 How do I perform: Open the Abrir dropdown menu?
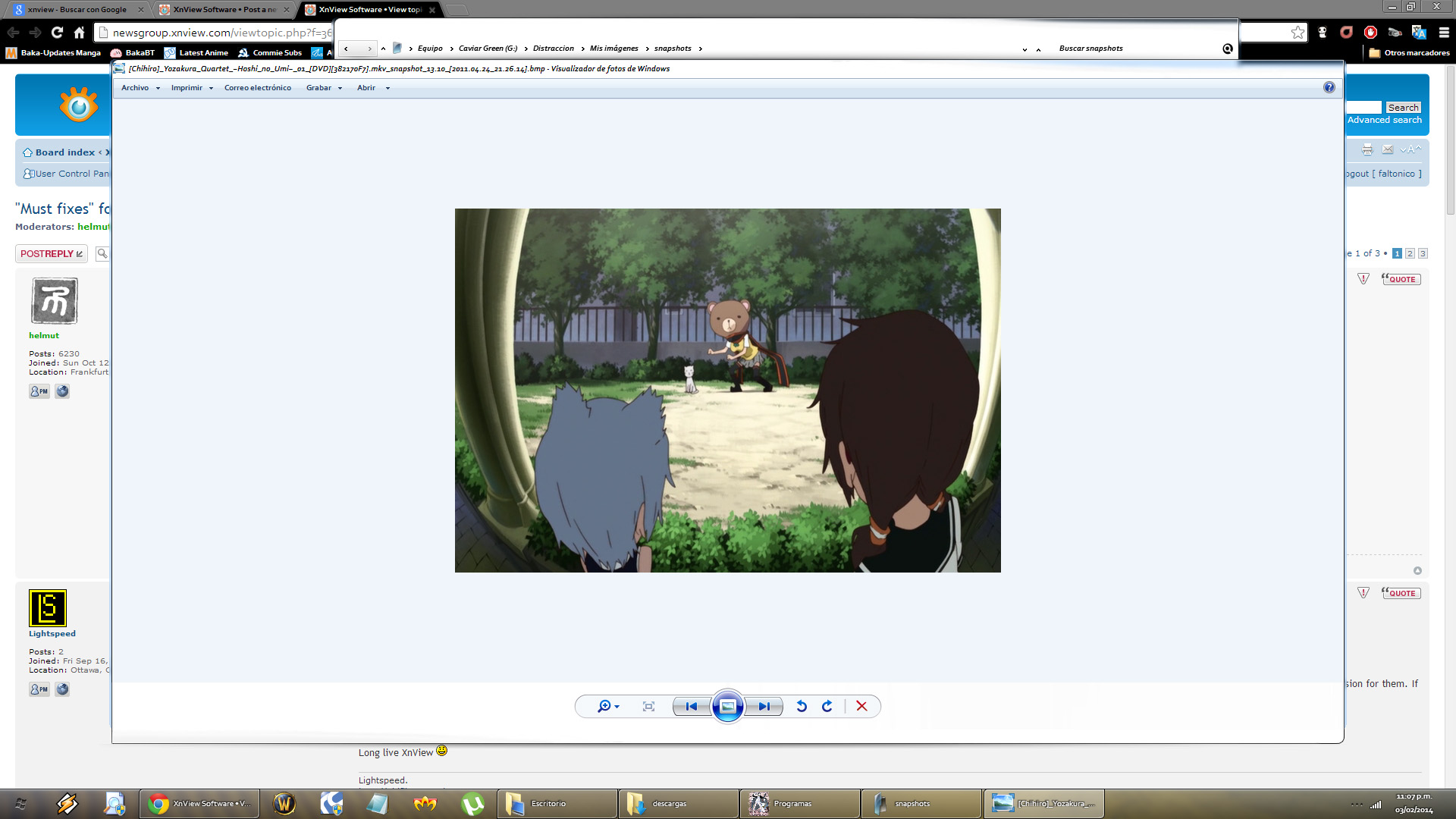(373, 88)
